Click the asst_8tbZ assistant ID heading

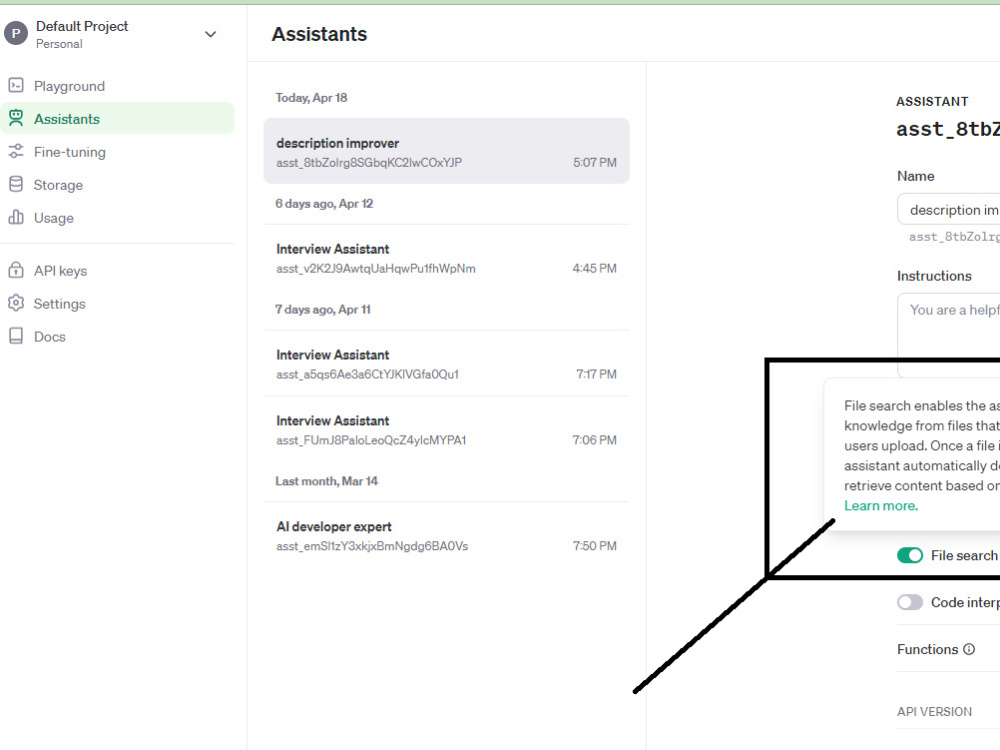point(948,129)
